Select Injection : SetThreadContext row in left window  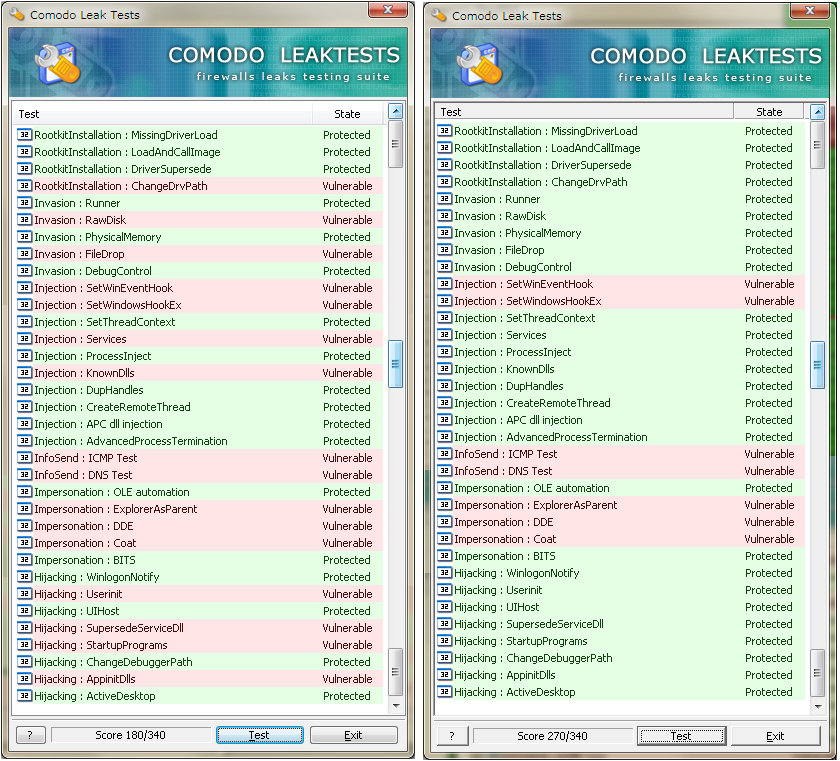198,322
